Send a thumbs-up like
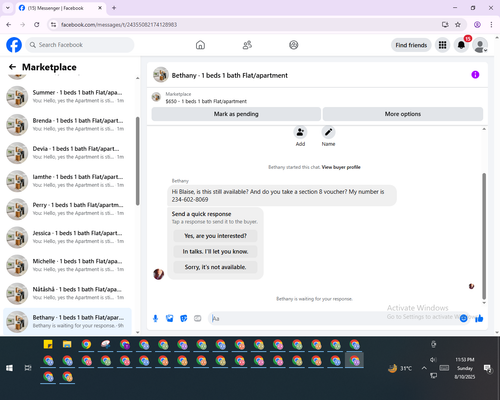500x400 pixels. point(479,319)
